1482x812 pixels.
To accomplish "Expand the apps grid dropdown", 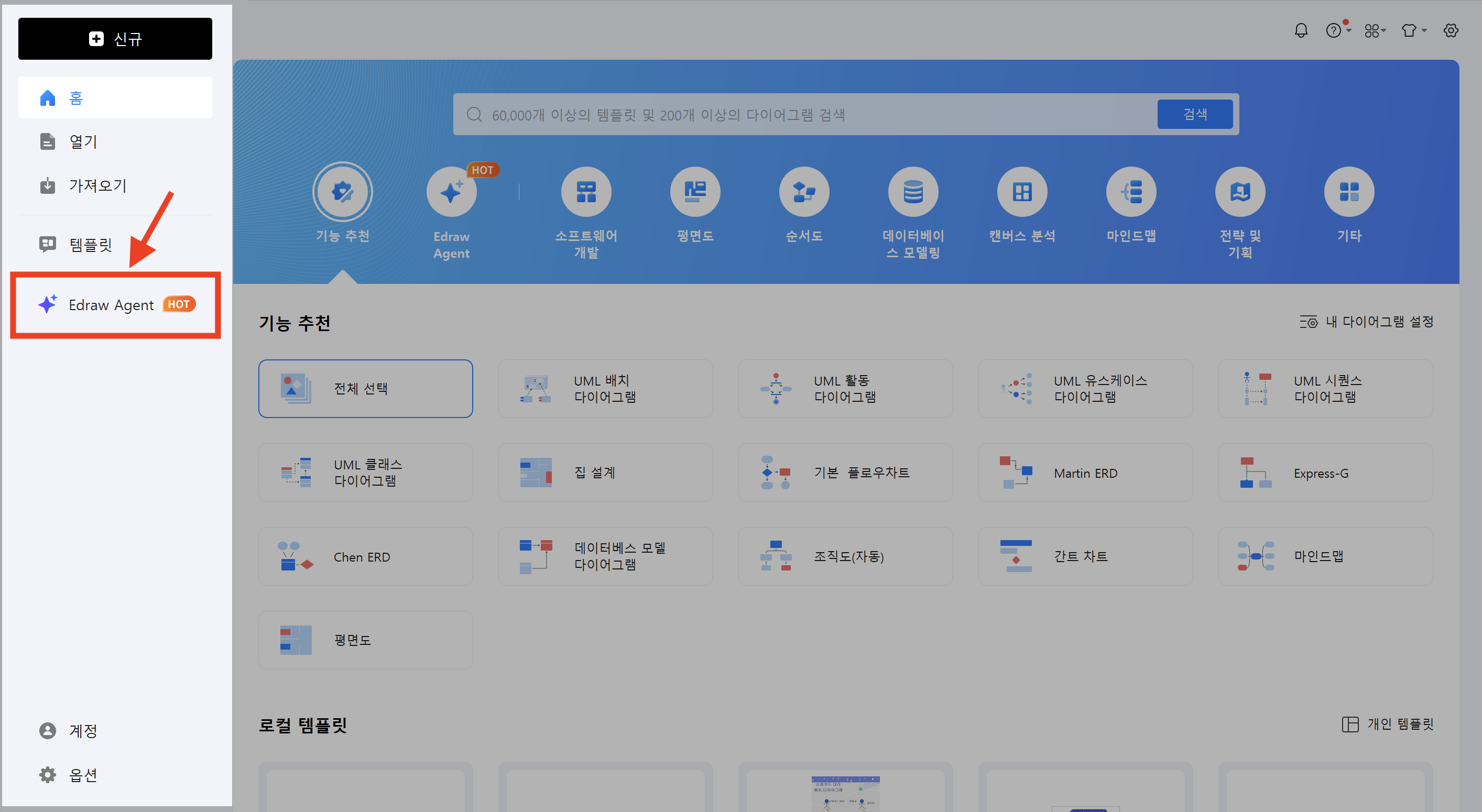I will click(1375, 30).
